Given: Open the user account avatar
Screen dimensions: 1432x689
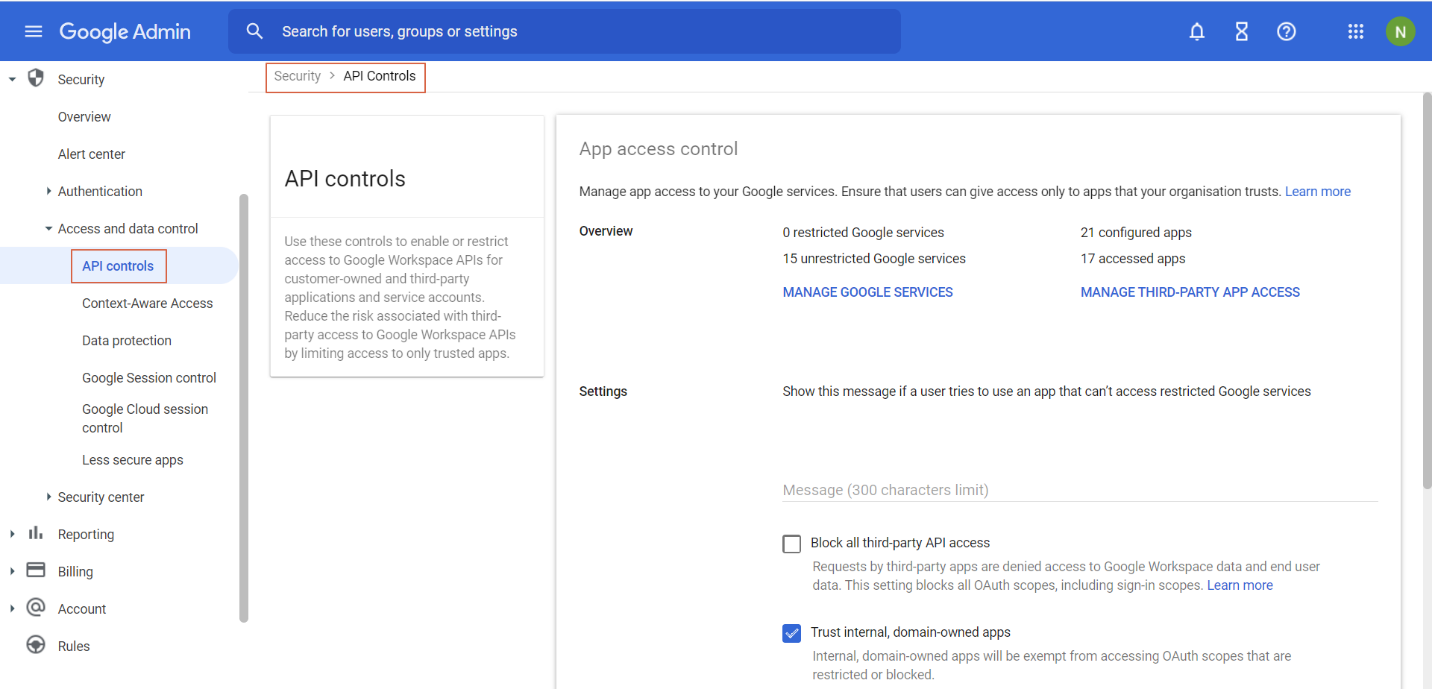Looking at the screenshot, I should [1400, 32].
